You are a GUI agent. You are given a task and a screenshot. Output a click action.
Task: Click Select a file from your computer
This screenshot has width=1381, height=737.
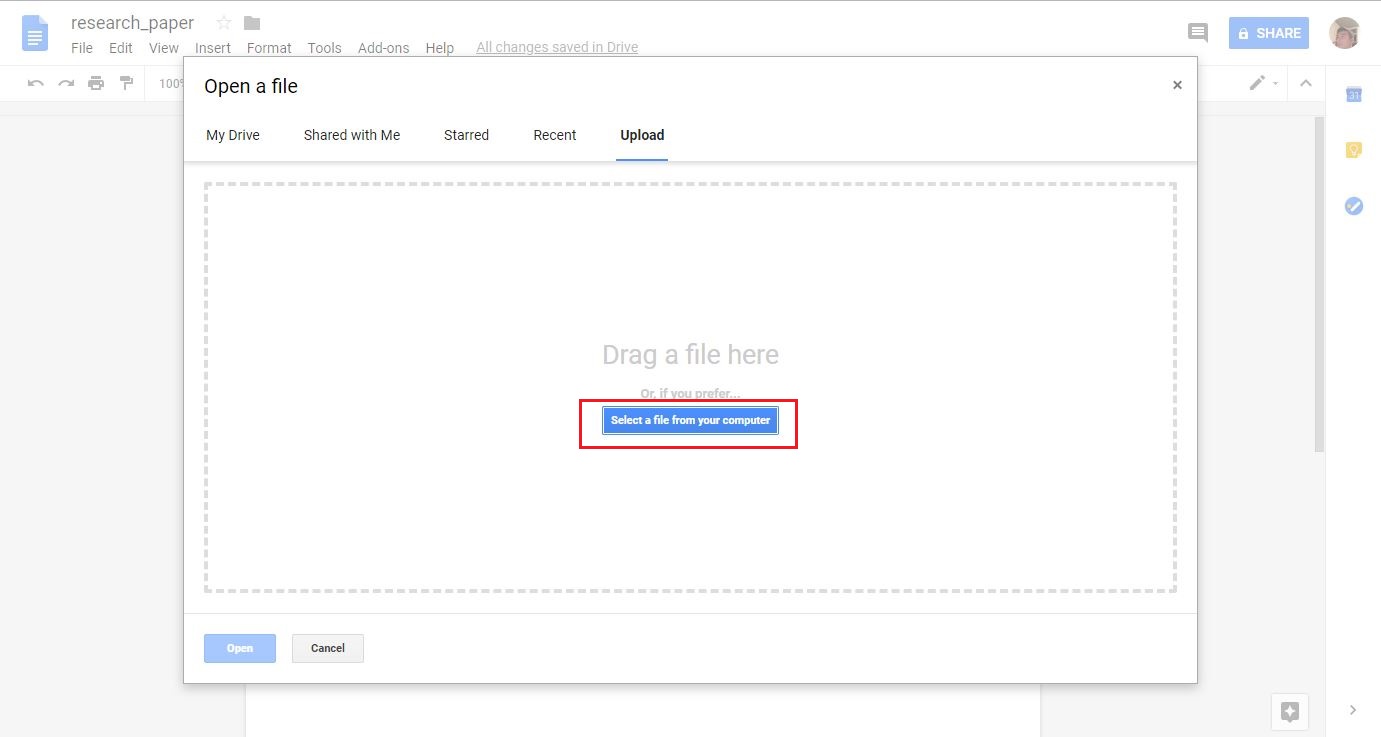pyautogui.click(x=690, y=420)
